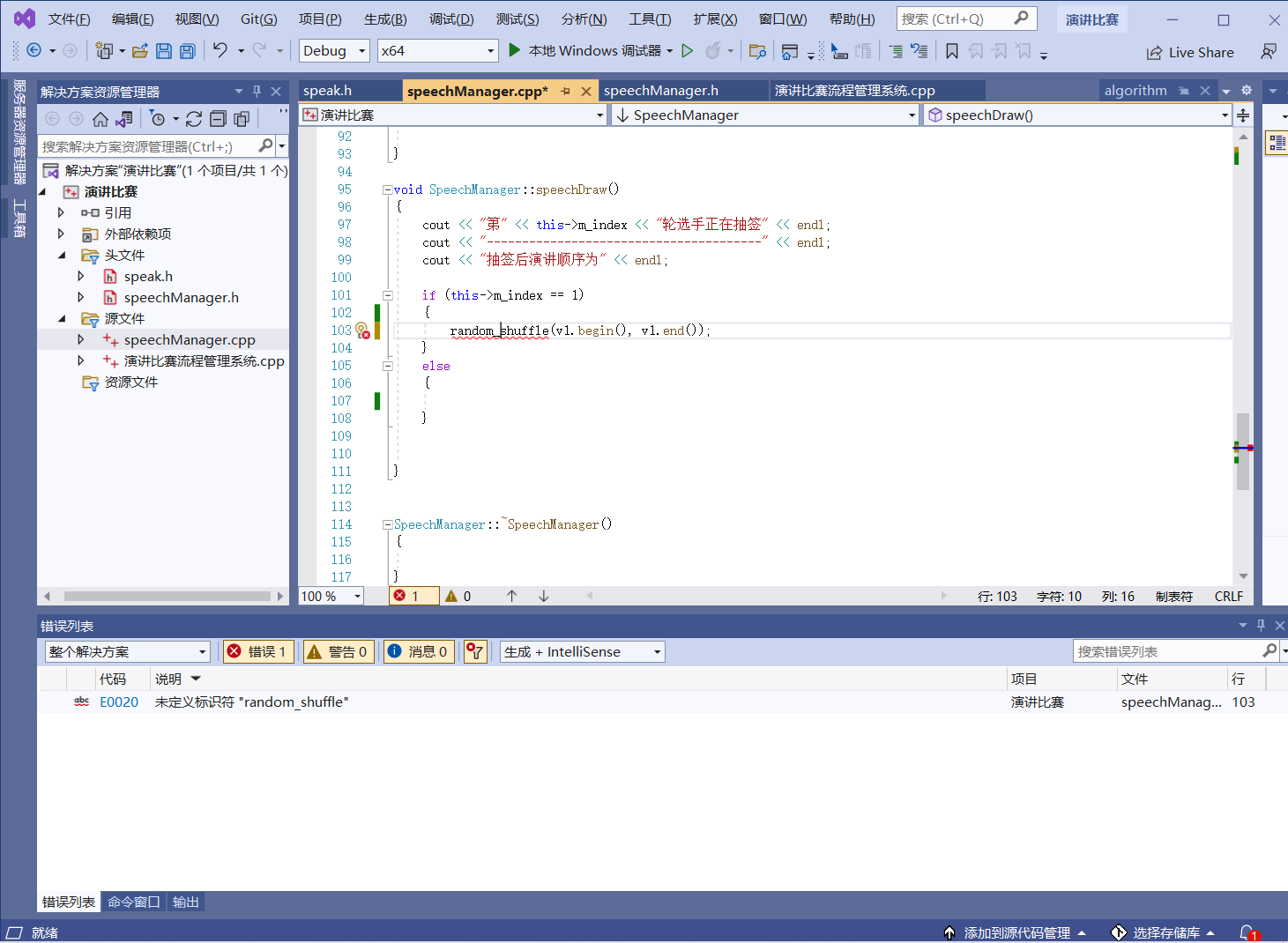Click the bookmark toggle icon in toolbar
Screen dimensions: 1288x943
click(952, 51)
